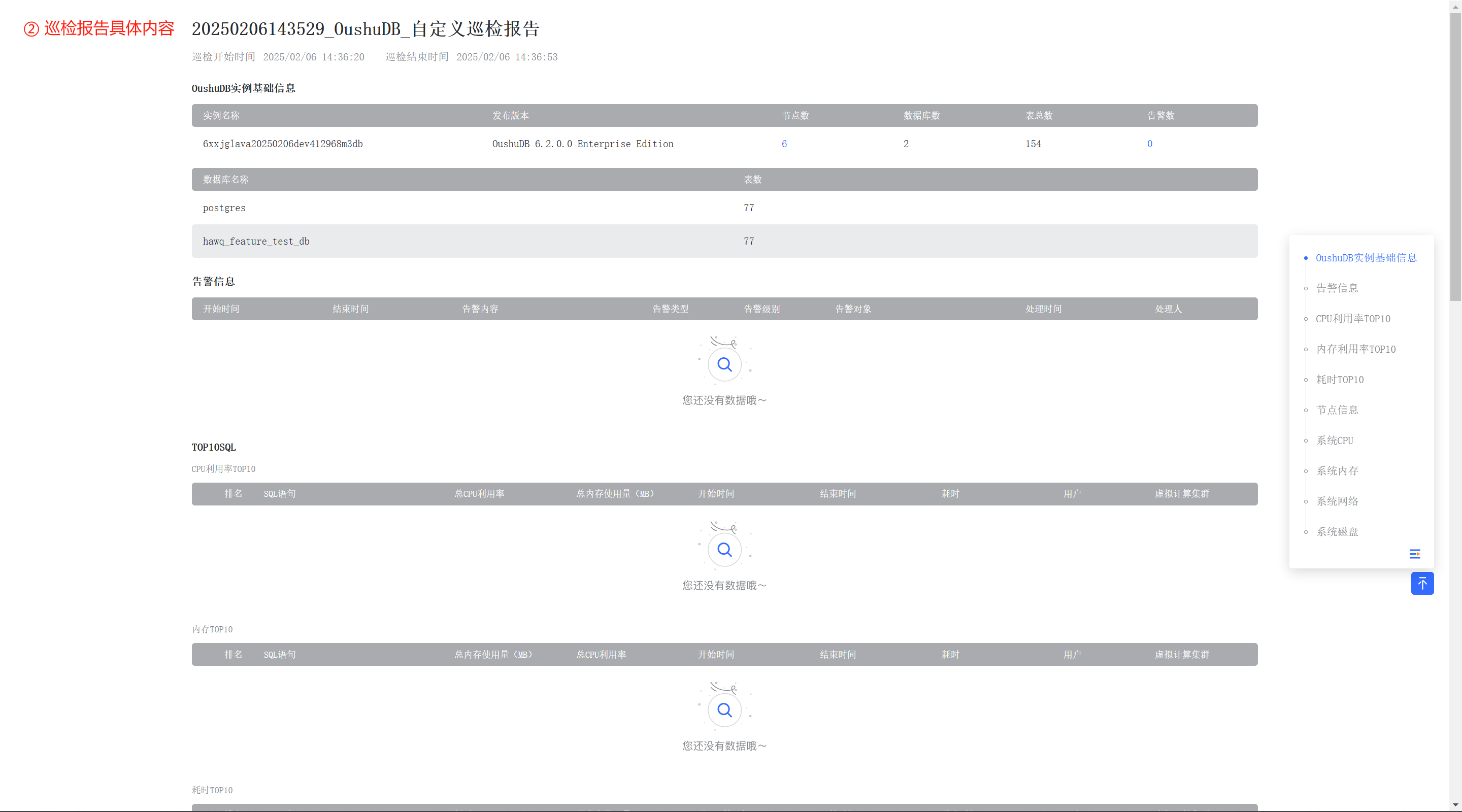Open 系统网络 section from outline

click(1337, 501)
